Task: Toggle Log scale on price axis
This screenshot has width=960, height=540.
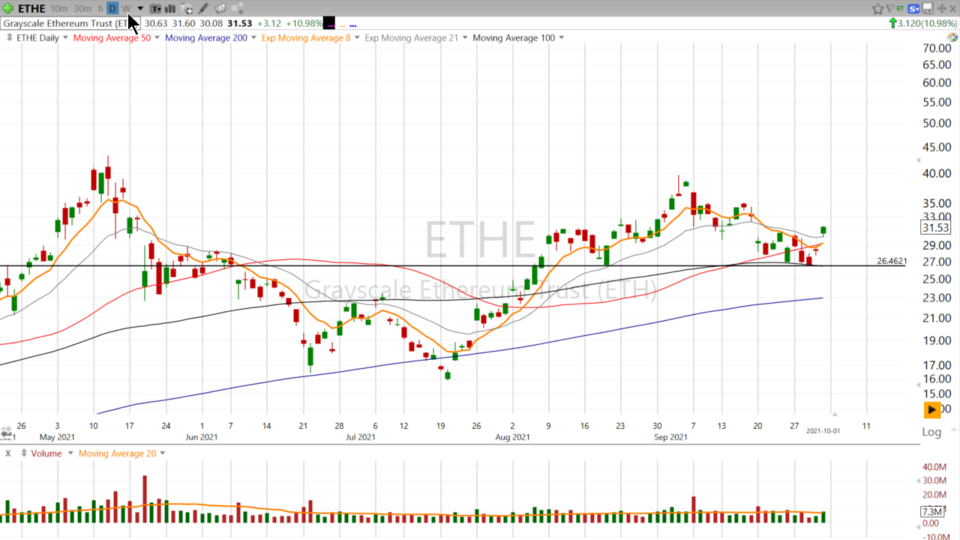Action: tap(931, 432)
